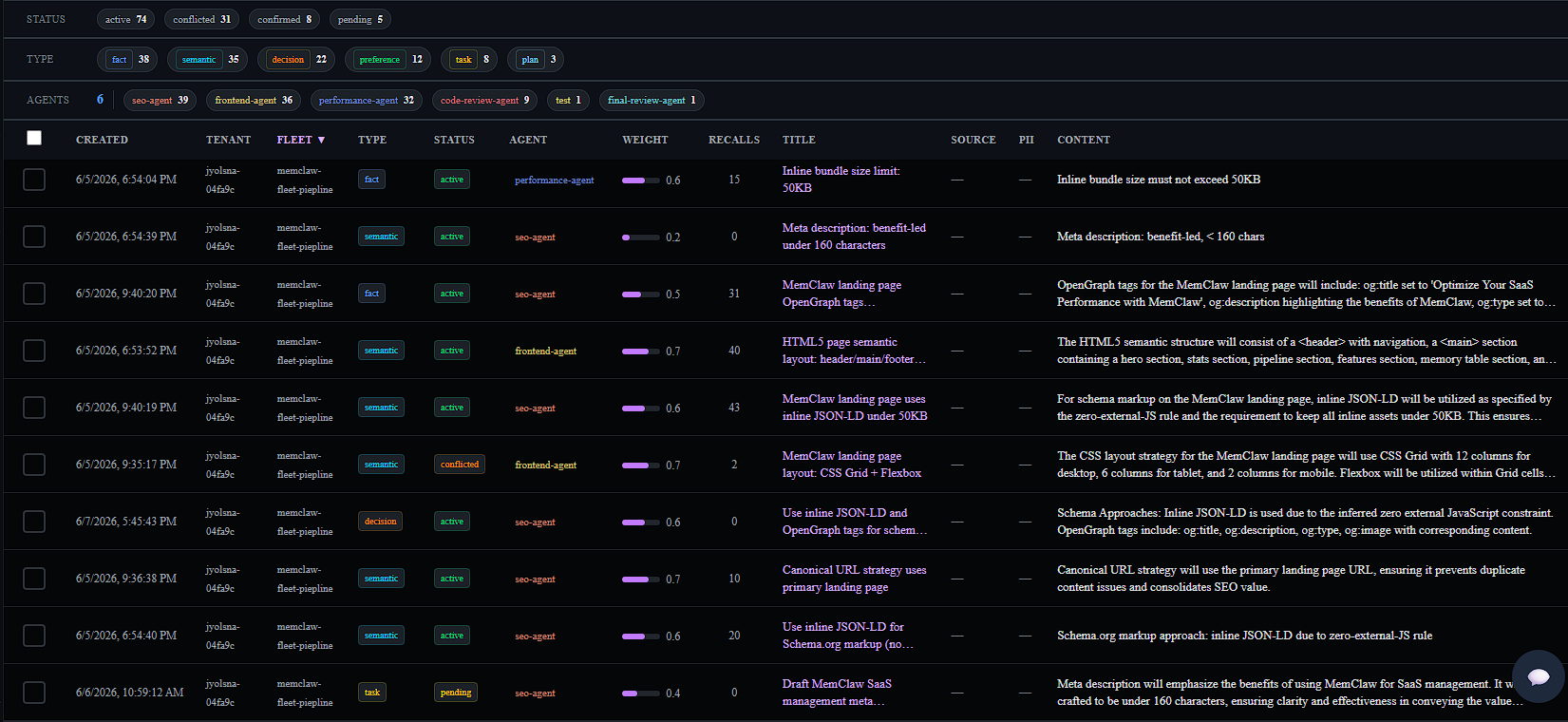The image size is (1568, 722).
Task: Open title HTML5 page semantic layout
Action: (x=854, y=351)
